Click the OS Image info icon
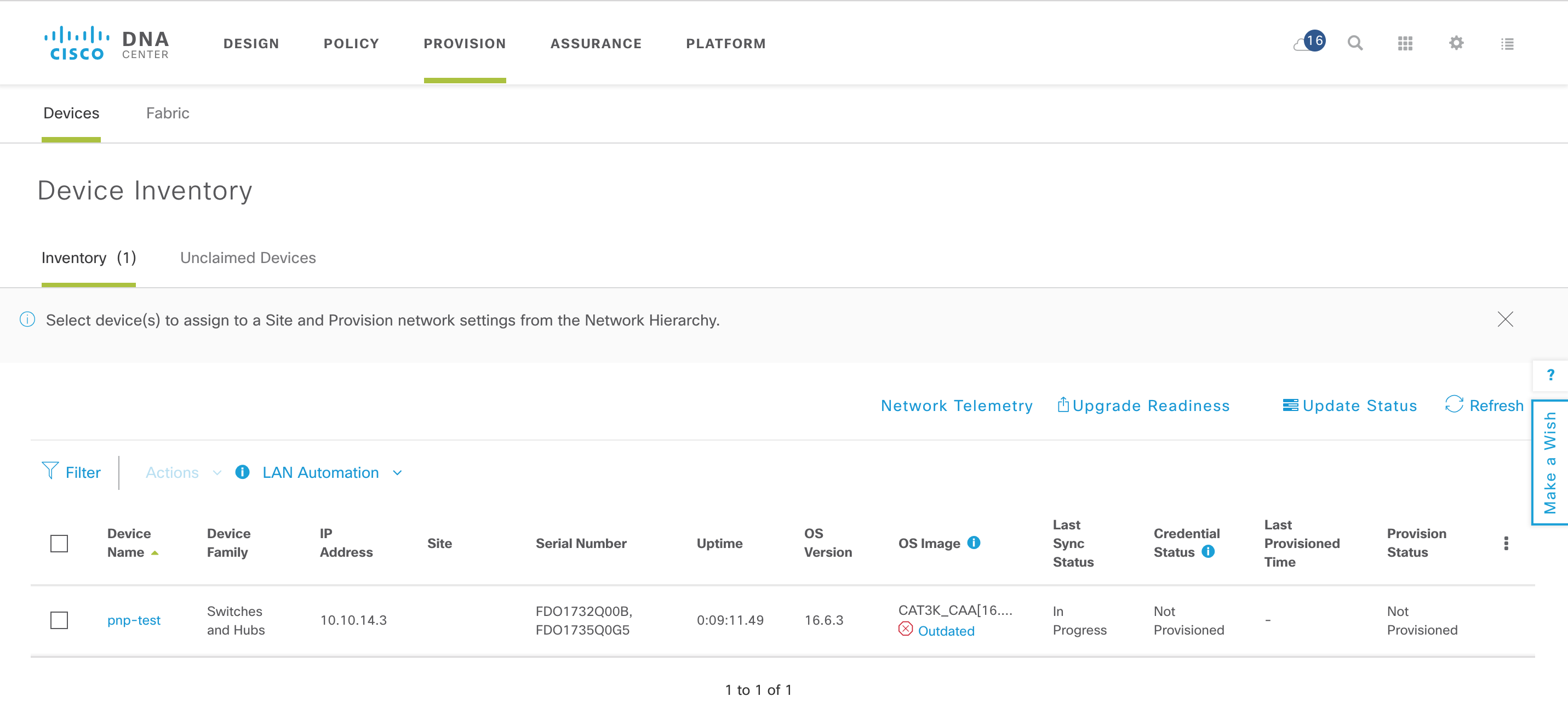Image resolution: width=1568 pixels, height=708 pixels. [x=974, y=542]
